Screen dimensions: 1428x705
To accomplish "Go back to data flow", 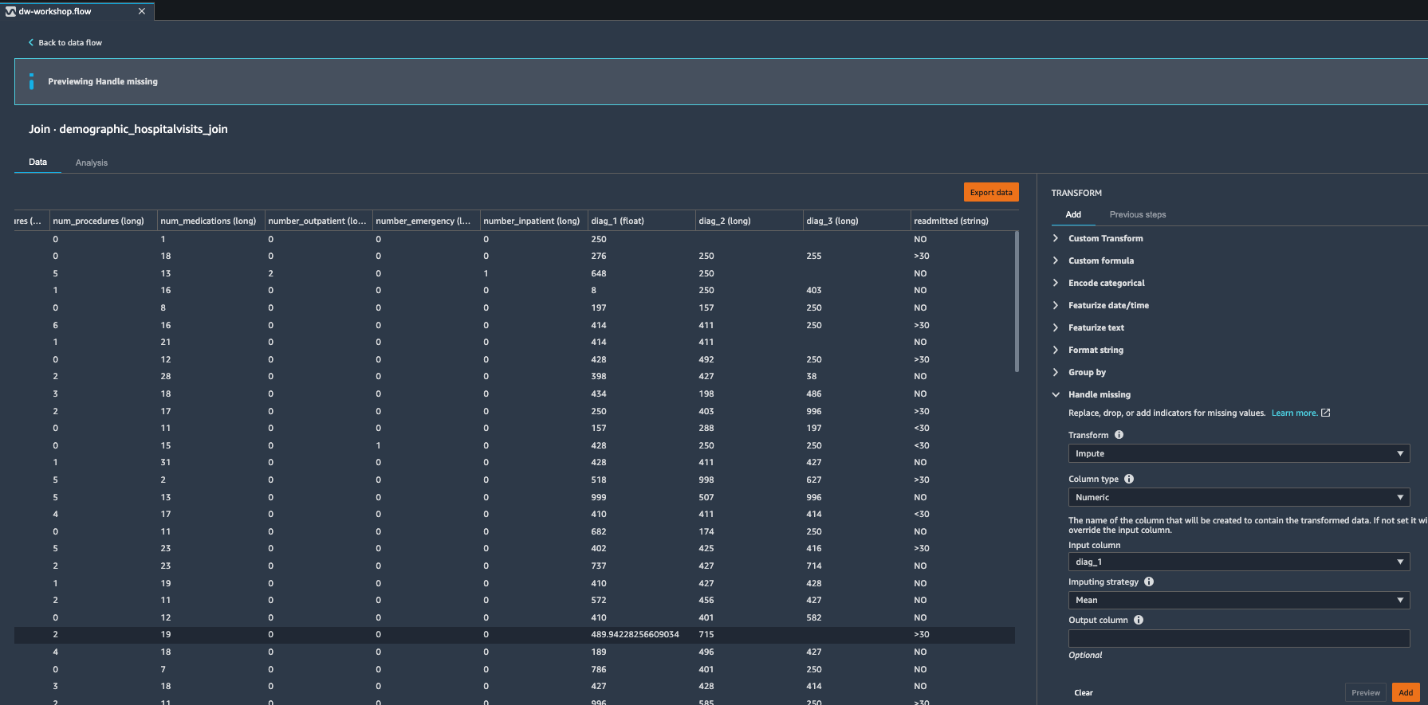I will click(70, 43).
